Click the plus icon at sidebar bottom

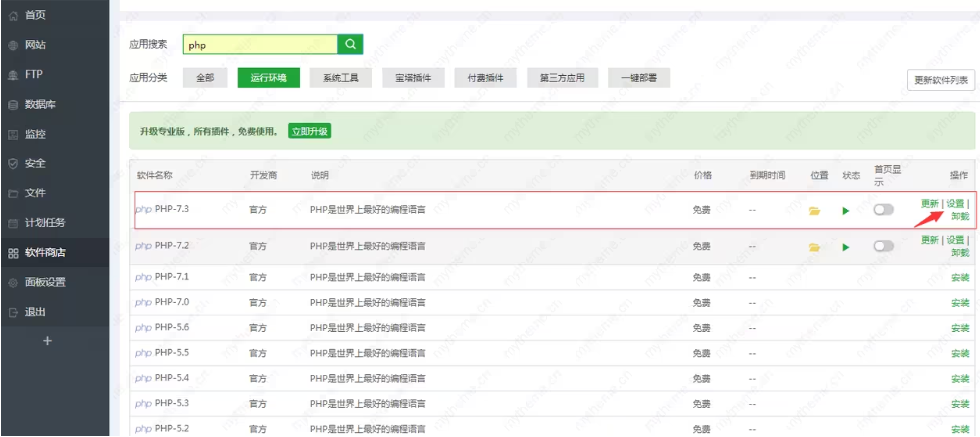coord(47,341)
